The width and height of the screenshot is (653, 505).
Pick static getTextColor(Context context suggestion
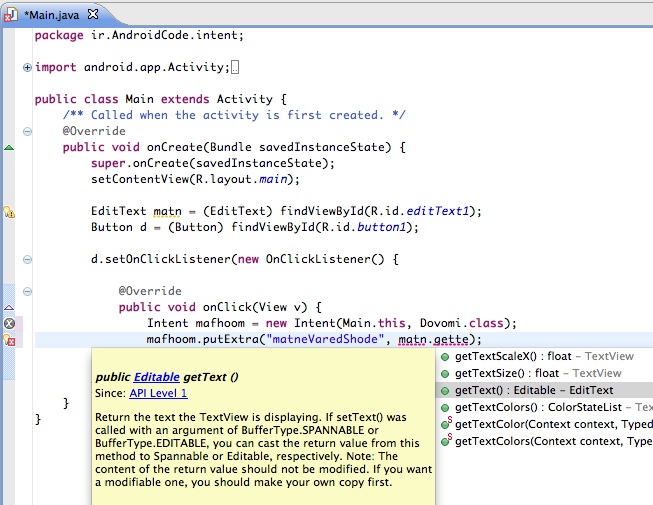[550, 424]
